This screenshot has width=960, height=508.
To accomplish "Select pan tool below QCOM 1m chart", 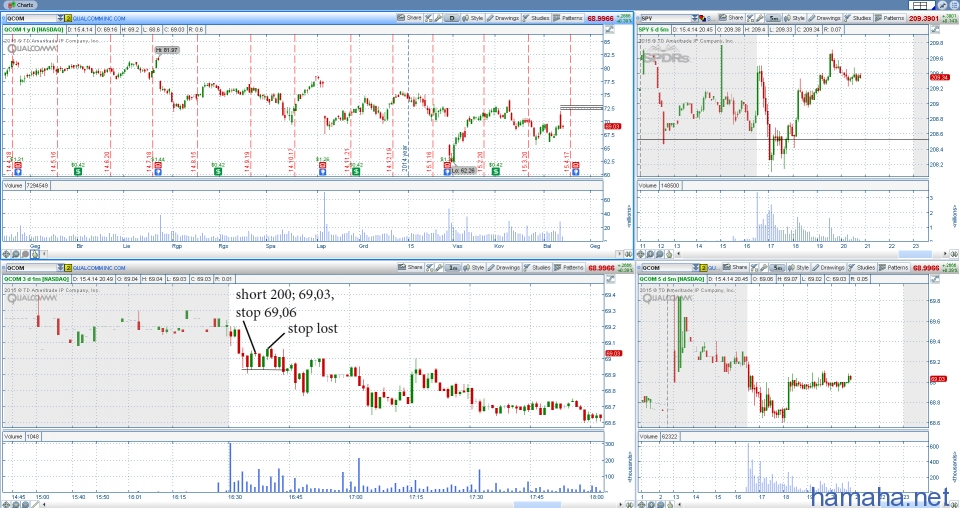I will pos(6,504).
